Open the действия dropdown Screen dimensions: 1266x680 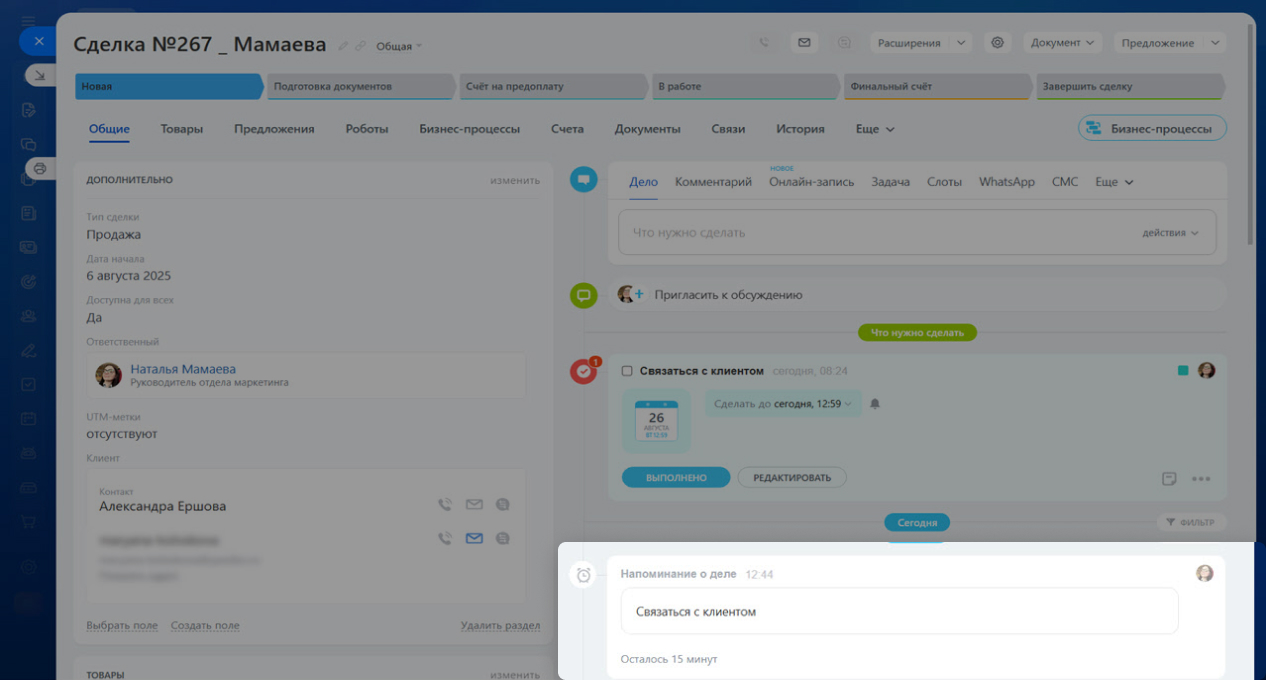1170,232
